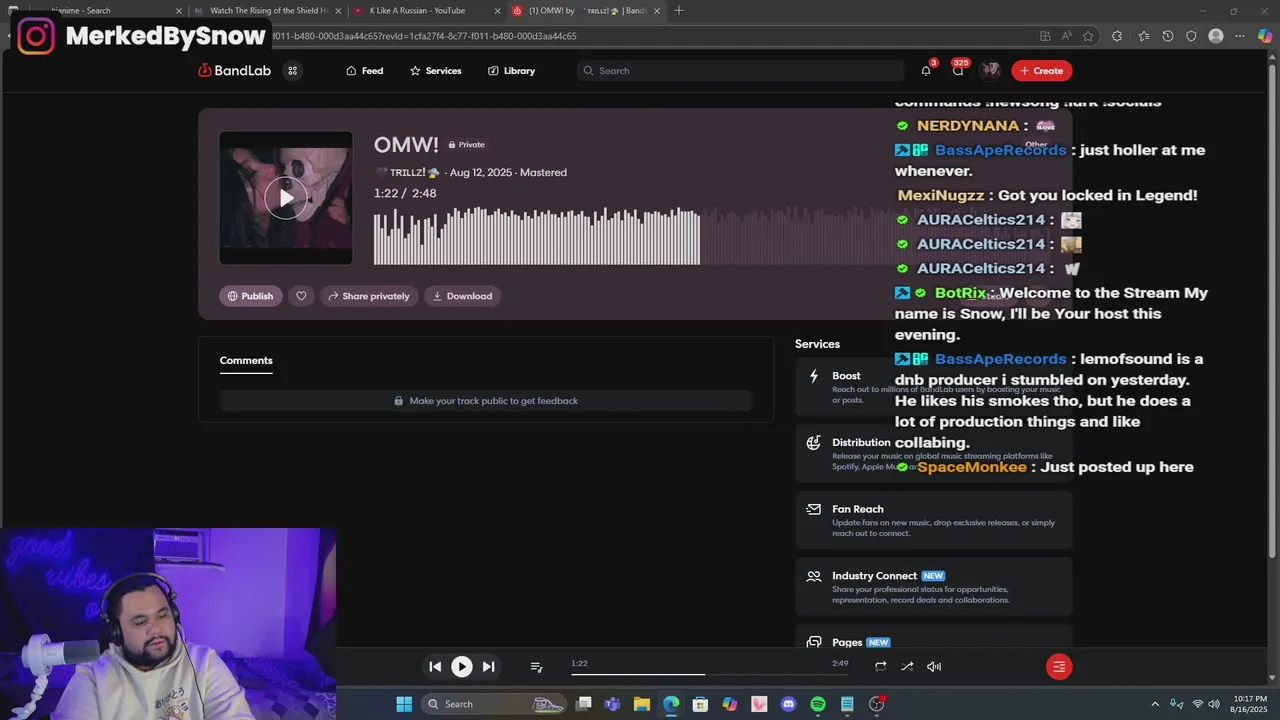
Task: Play the OMW! track from the cover art
Action: click(286, 198)
